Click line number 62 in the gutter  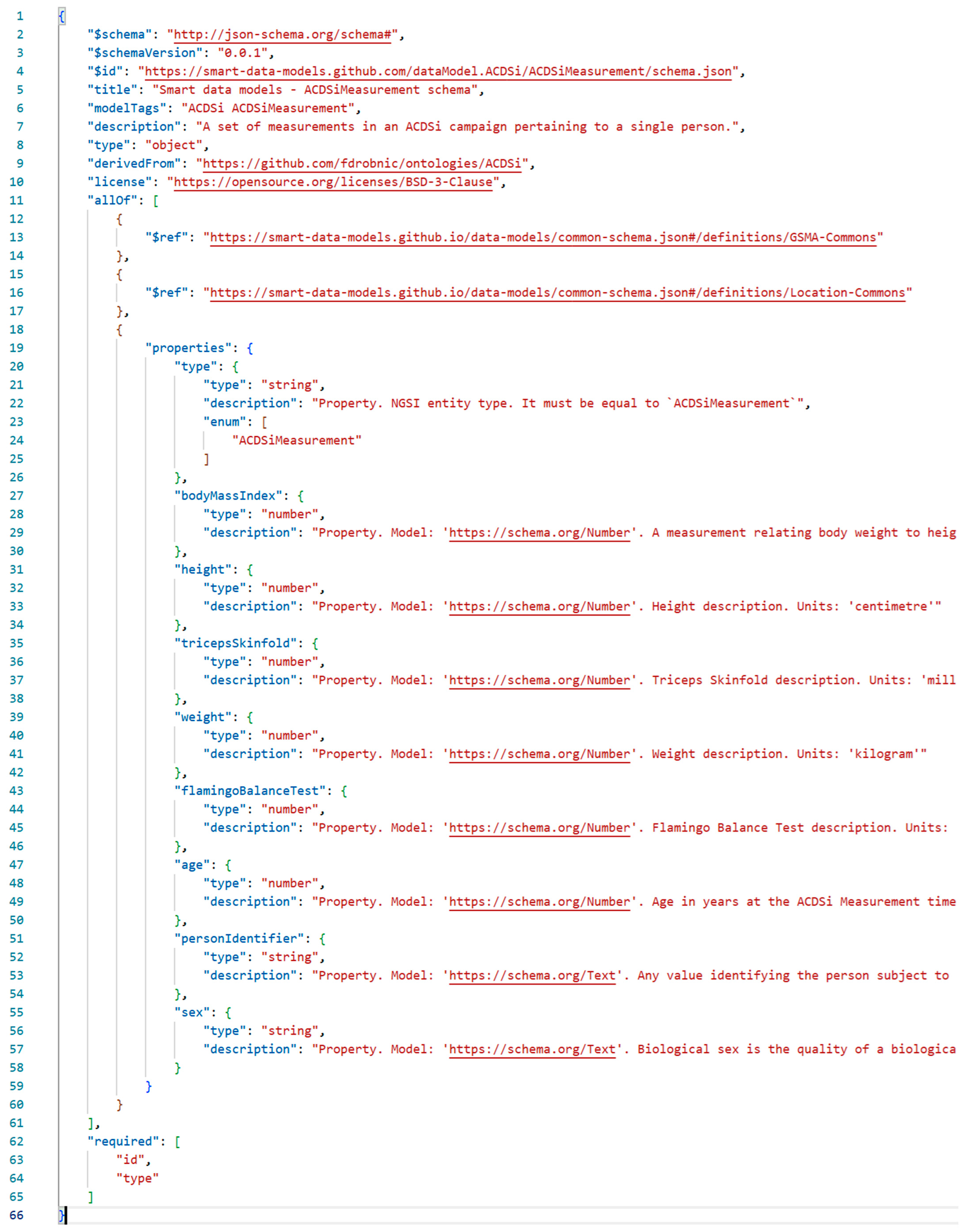[x=16, y=1141]
